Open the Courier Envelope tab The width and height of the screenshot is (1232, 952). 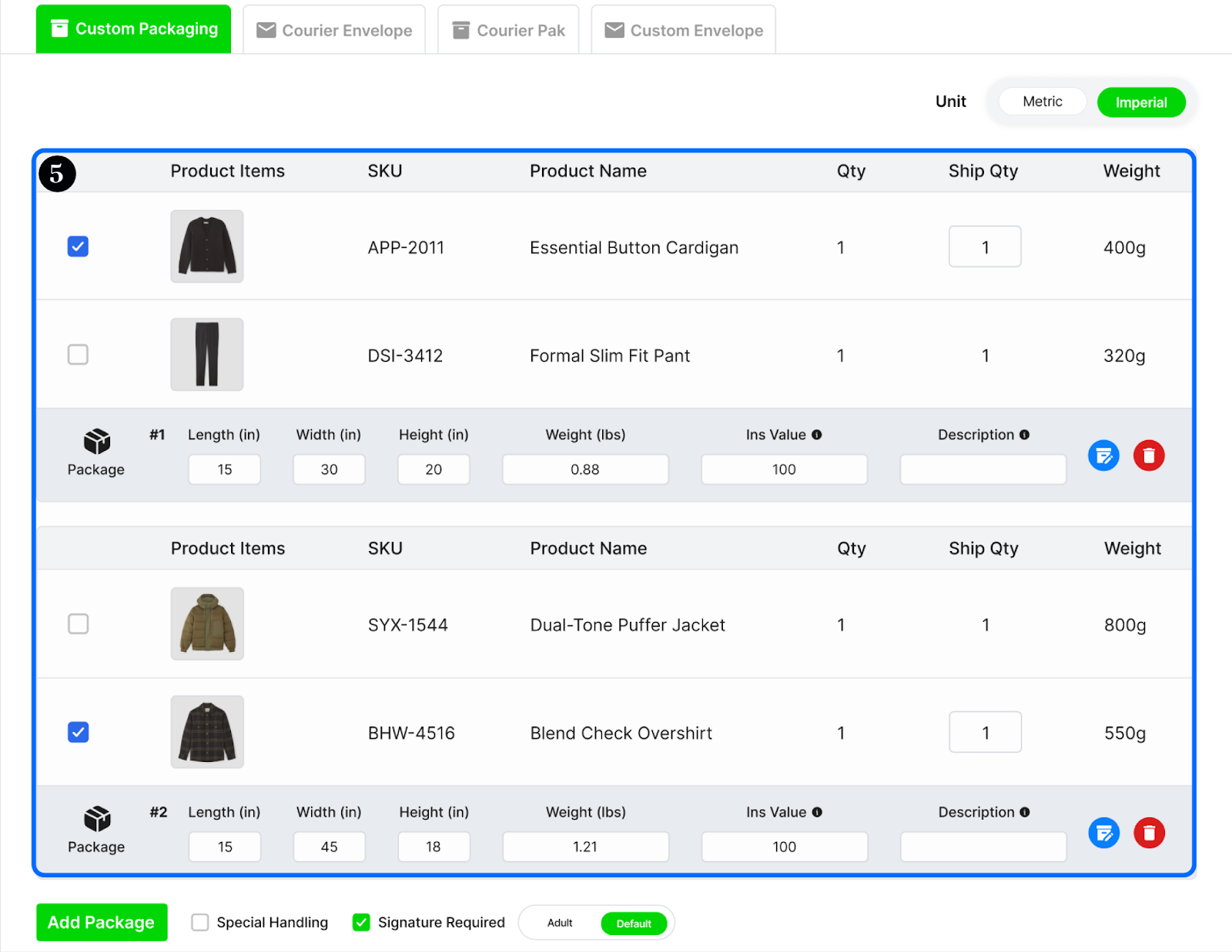coord(334,31)
